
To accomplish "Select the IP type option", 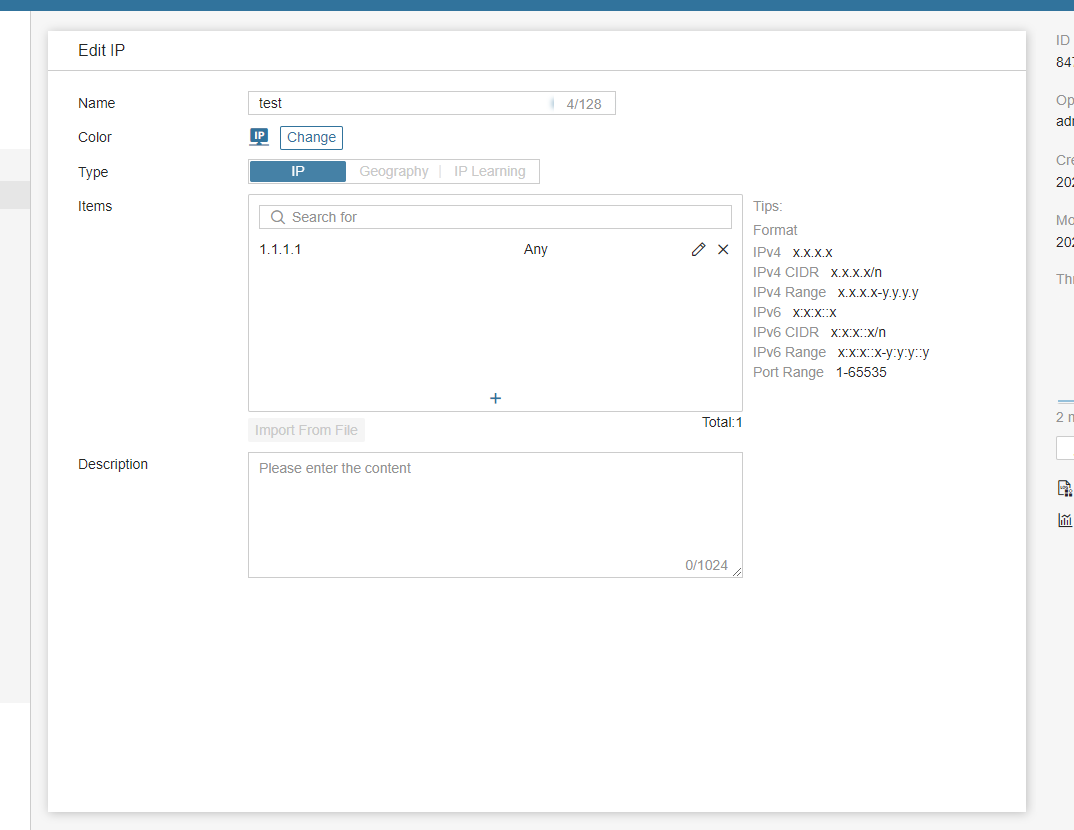I will [297, 171].
